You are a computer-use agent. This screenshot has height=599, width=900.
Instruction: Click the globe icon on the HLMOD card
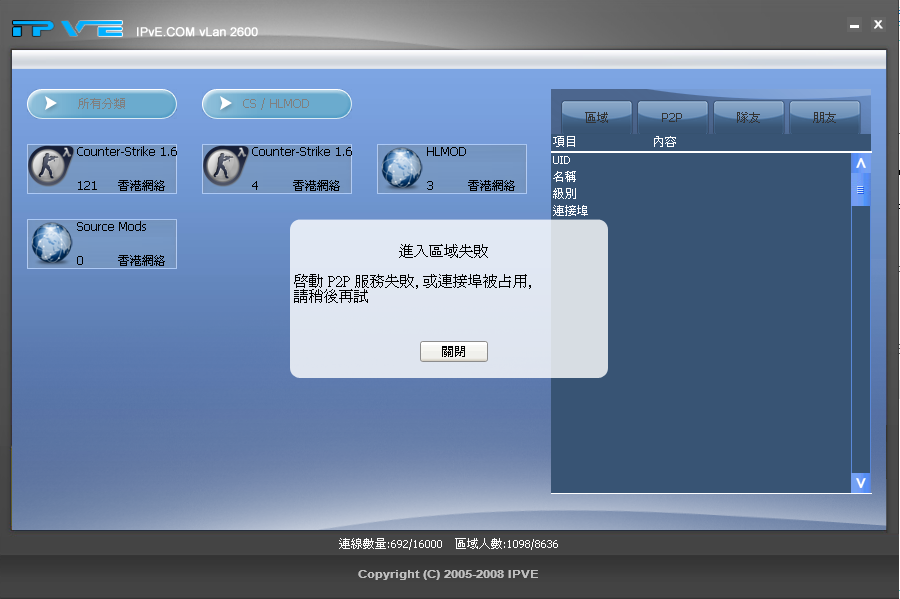point(400,168)
